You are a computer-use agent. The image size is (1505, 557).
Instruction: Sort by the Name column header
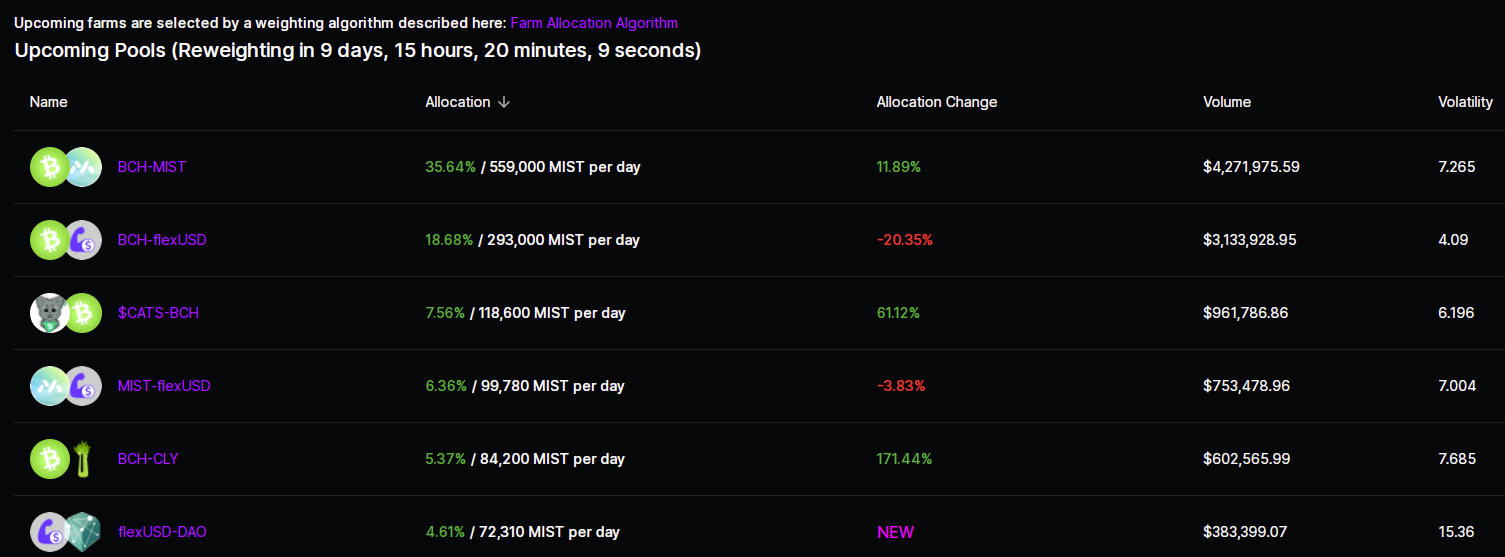point(49,102)
